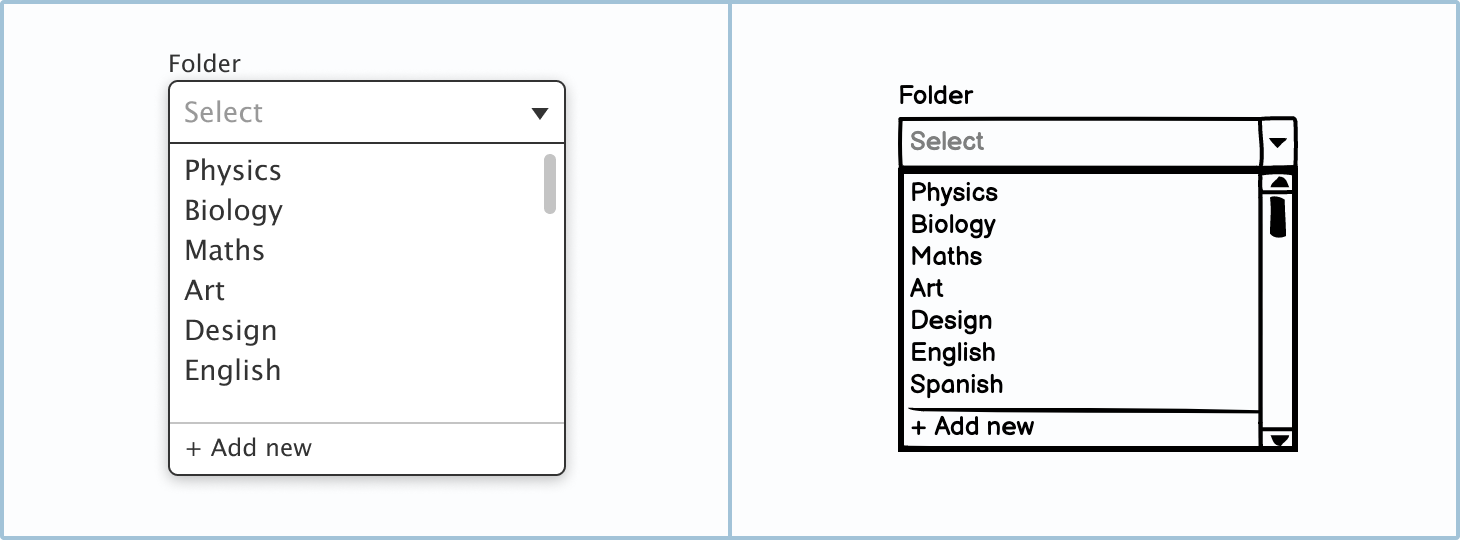The height and width of the screenshot is (540, 1460).
Task: Click the wireframe scrollbar up arrow
Action: [1278, 183]
